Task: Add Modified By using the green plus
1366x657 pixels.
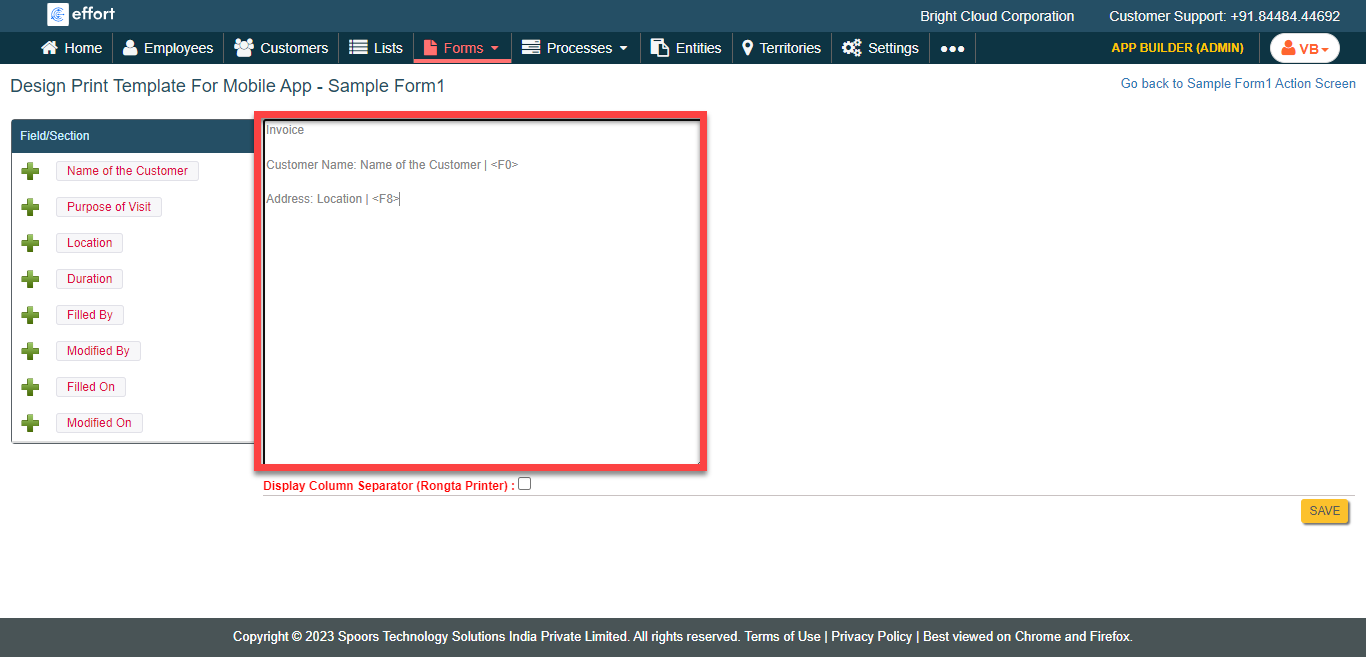Action: (x=30, y=351)
